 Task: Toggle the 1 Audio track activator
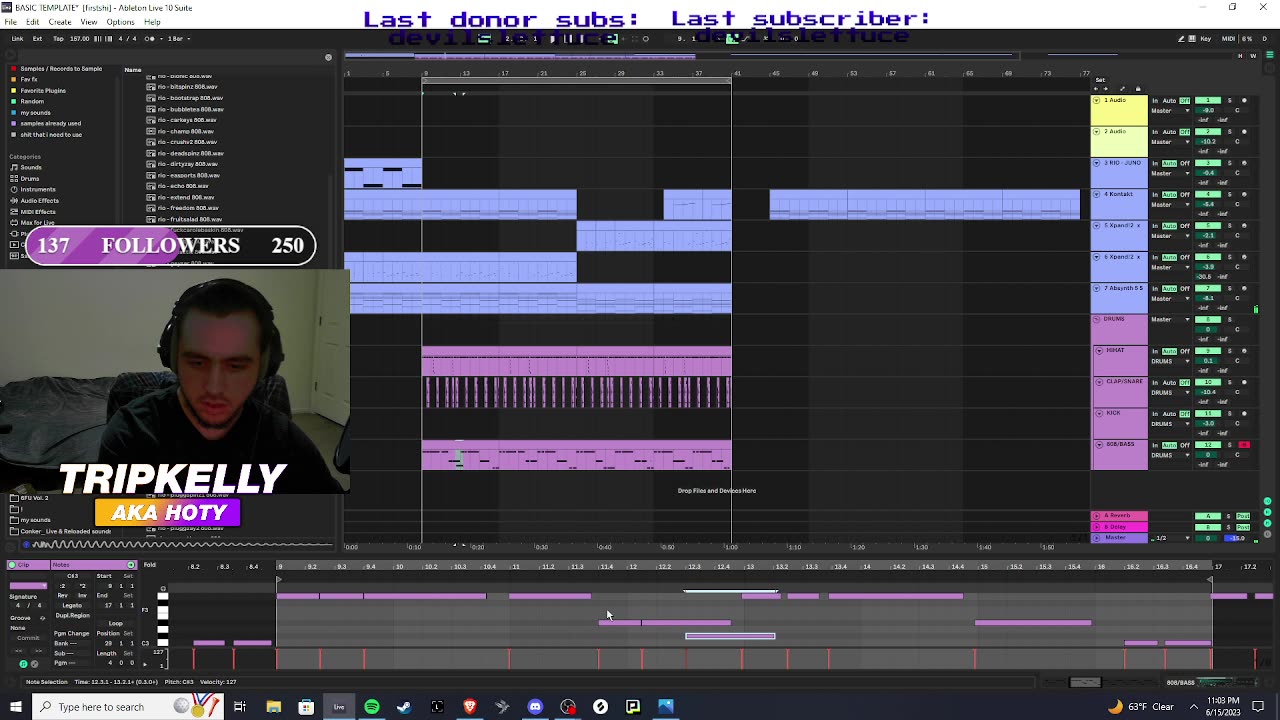[x=1208, y=101]
